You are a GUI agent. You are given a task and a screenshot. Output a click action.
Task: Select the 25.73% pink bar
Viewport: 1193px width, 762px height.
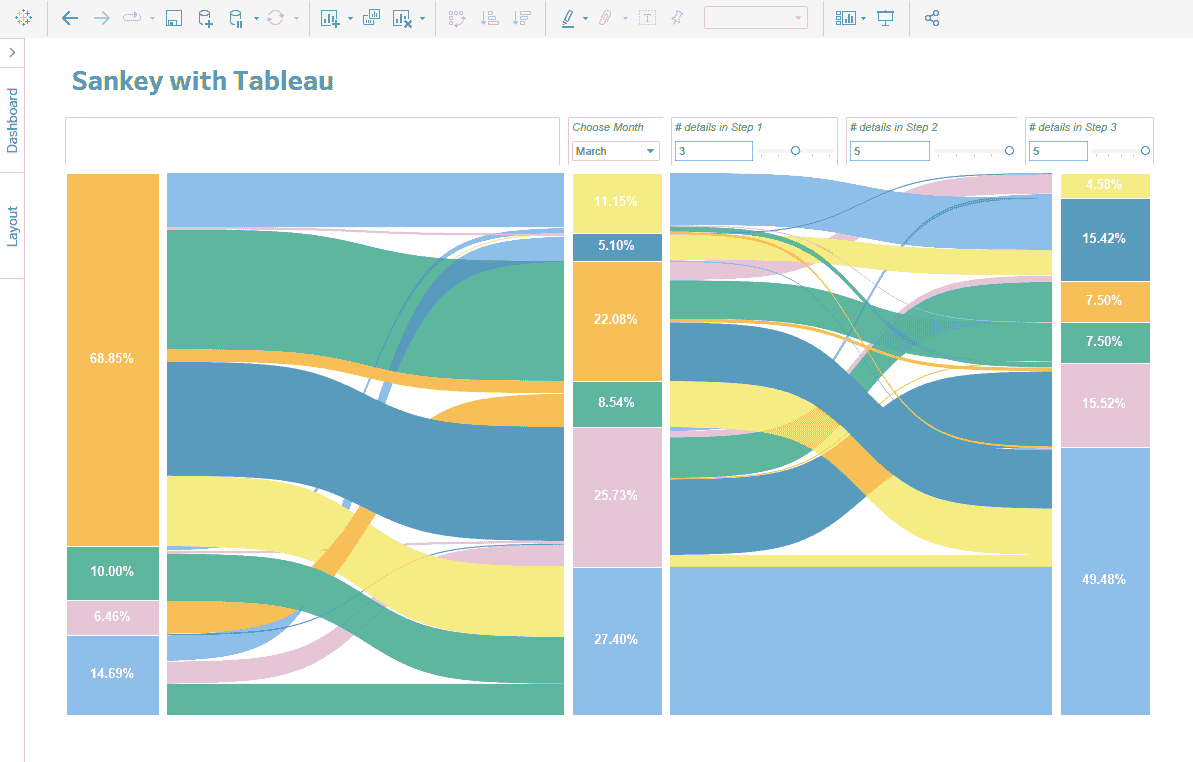point(617,497)
